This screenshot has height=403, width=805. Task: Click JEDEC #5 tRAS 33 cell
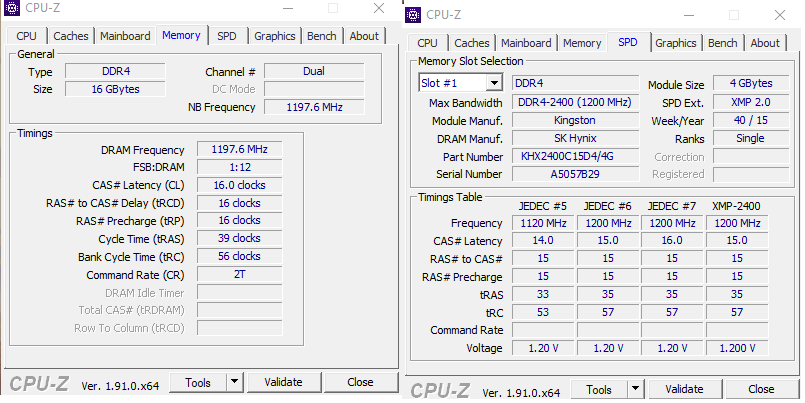(x=543, y=295)
